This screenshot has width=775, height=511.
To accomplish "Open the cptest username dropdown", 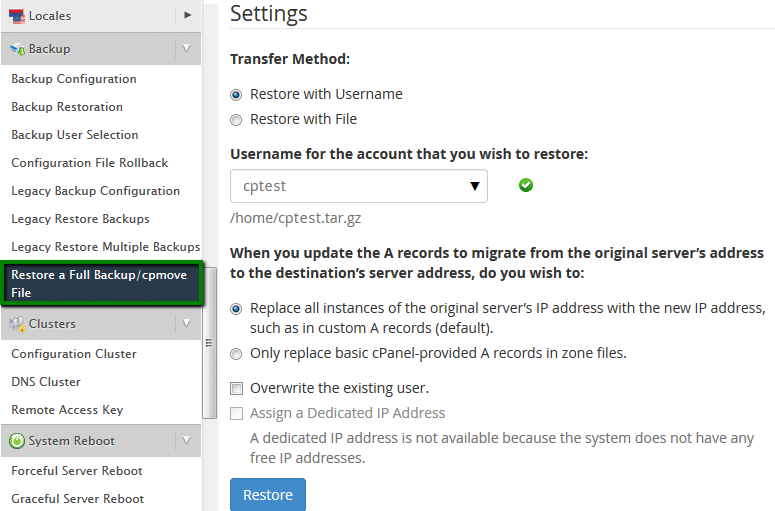I will pos(359,186).
